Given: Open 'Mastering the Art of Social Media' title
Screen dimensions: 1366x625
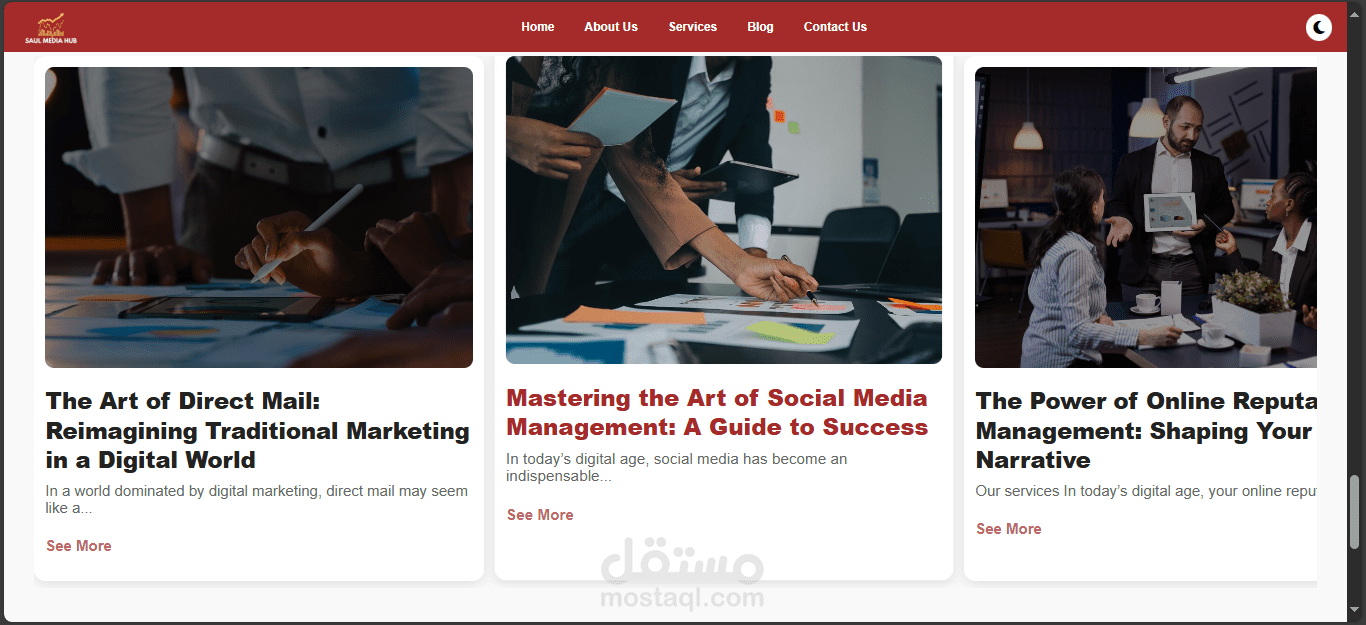Looking at the screenshot, I should [717, 413].
